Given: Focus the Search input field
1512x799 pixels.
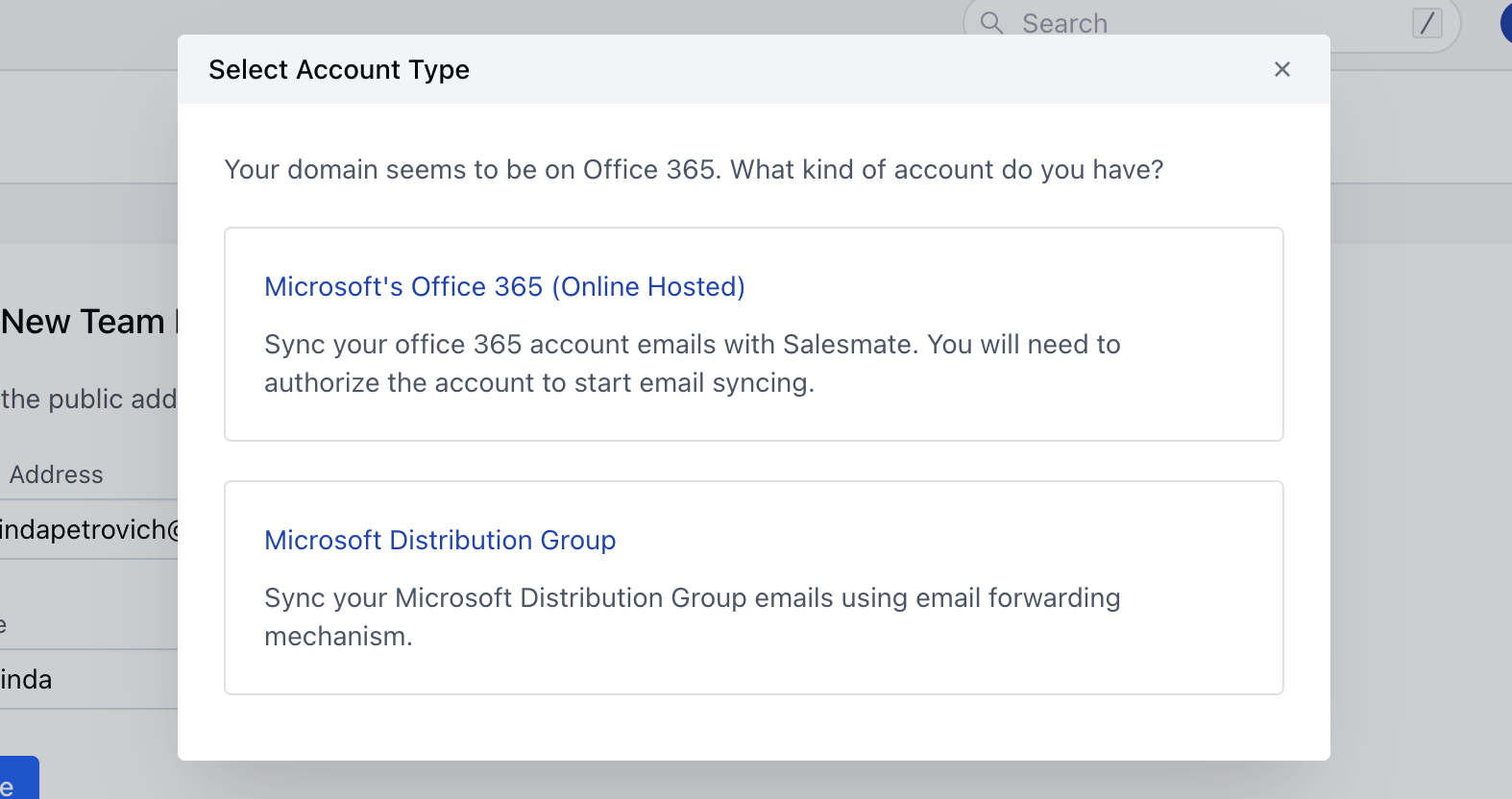Looking at the screenshot, I should 1210,23.
